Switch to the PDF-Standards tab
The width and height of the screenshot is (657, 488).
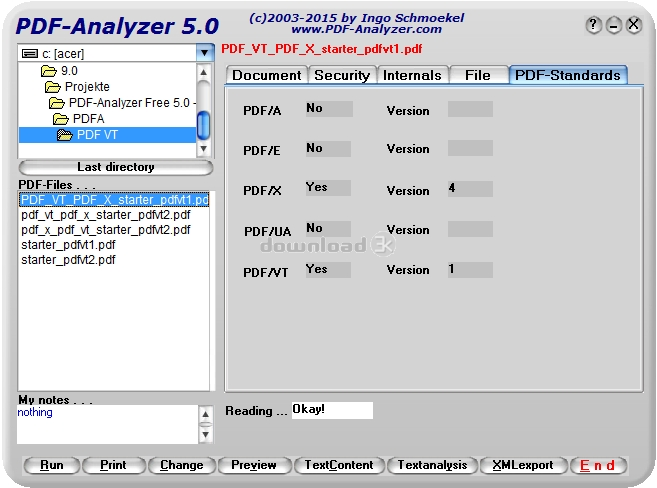click(568, 75)
